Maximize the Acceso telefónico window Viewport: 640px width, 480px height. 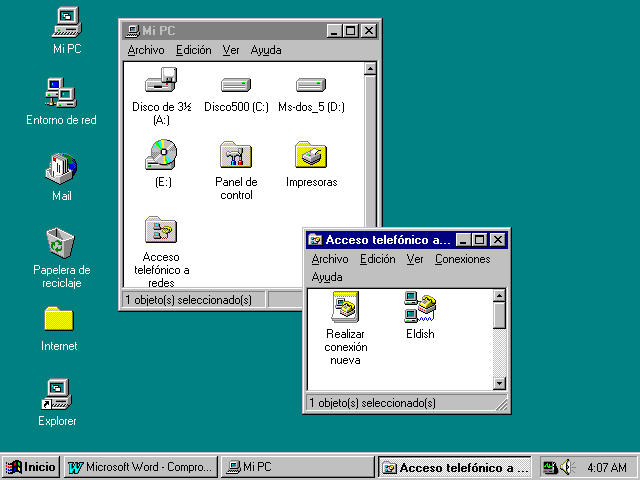pyautogui.click(x=479, y=240)
